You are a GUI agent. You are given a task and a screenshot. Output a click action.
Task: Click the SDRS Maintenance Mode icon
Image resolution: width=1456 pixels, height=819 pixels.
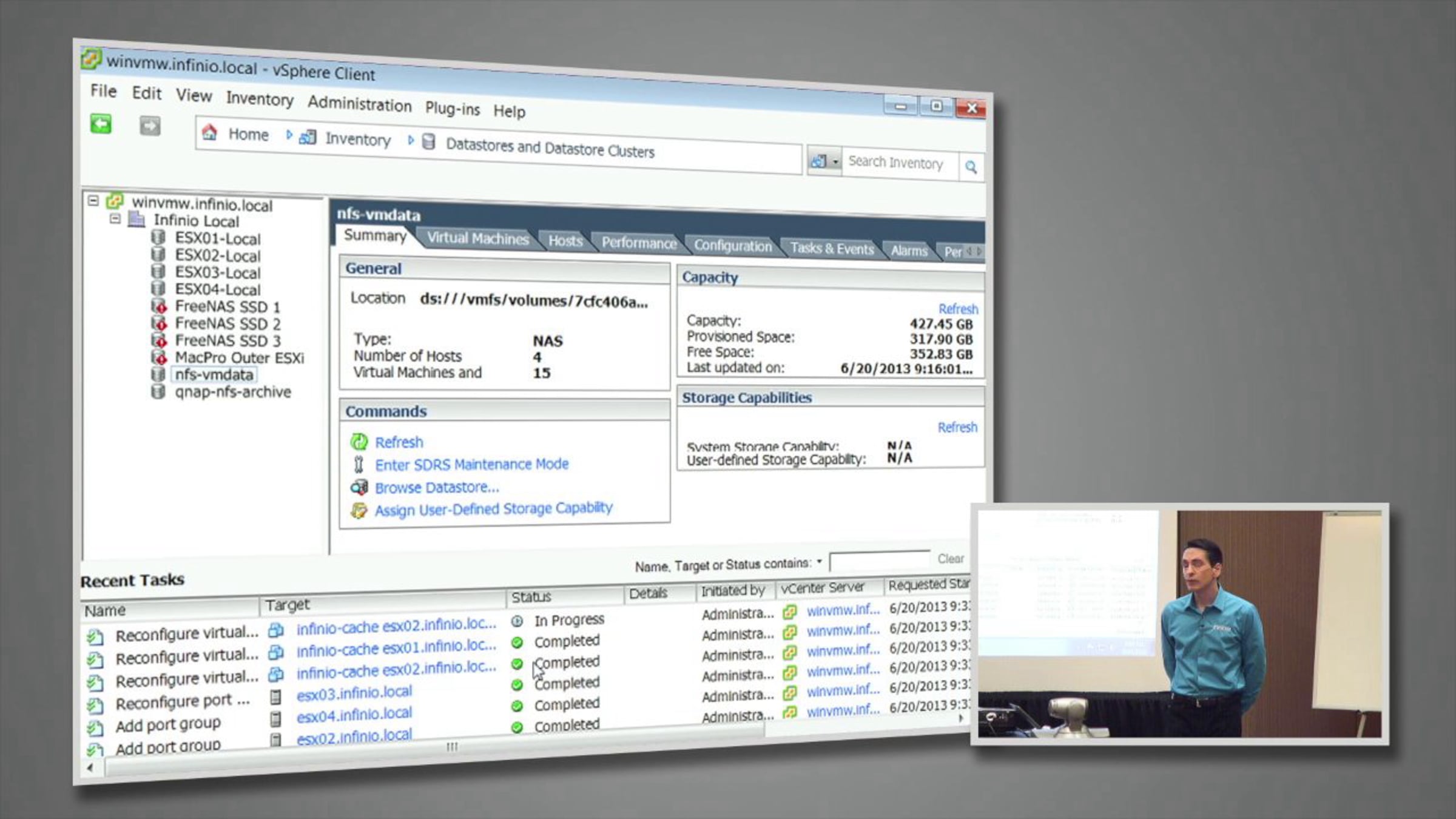[359, 465]
